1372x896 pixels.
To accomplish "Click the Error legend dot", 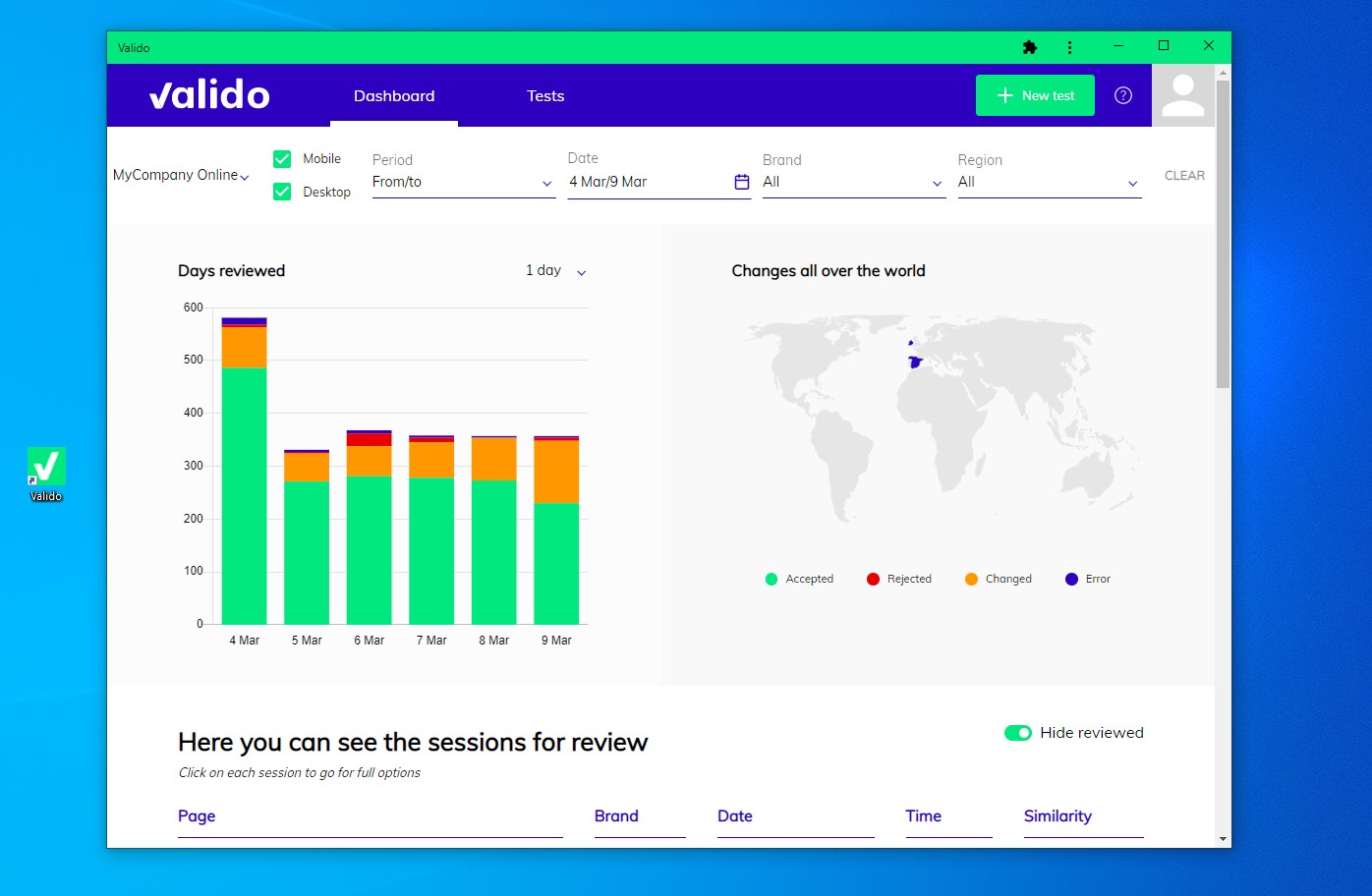I will tap(1071, 579).
